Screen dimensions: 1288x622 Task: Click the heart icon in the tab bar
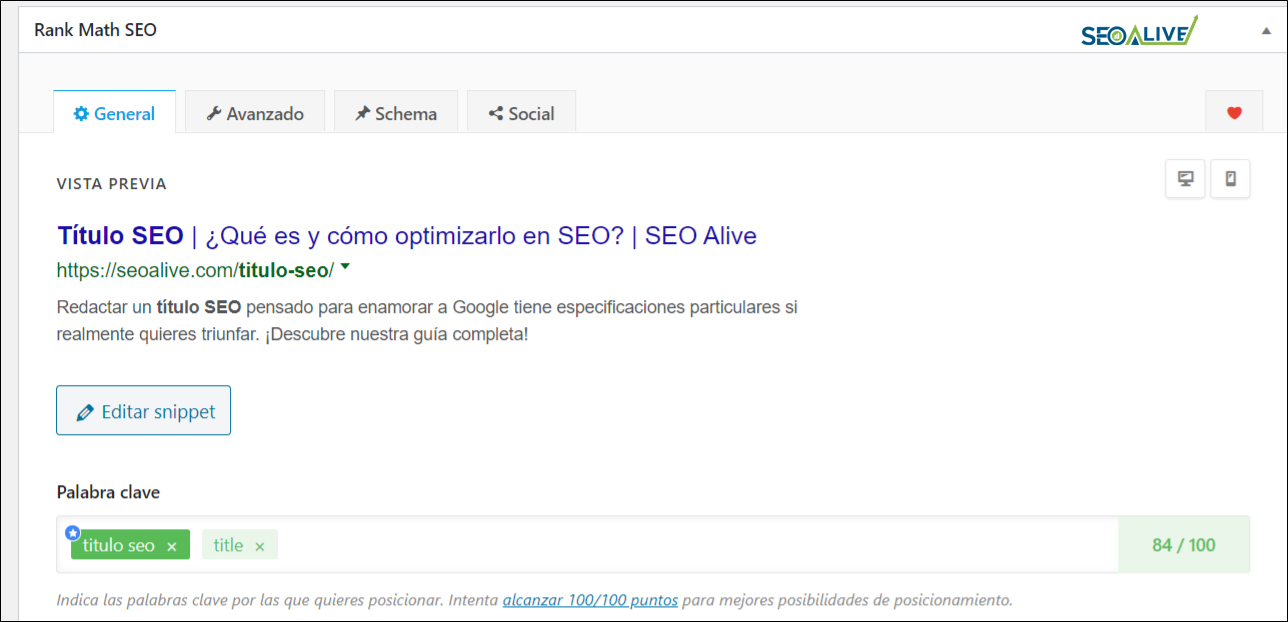coord(1233,112)
